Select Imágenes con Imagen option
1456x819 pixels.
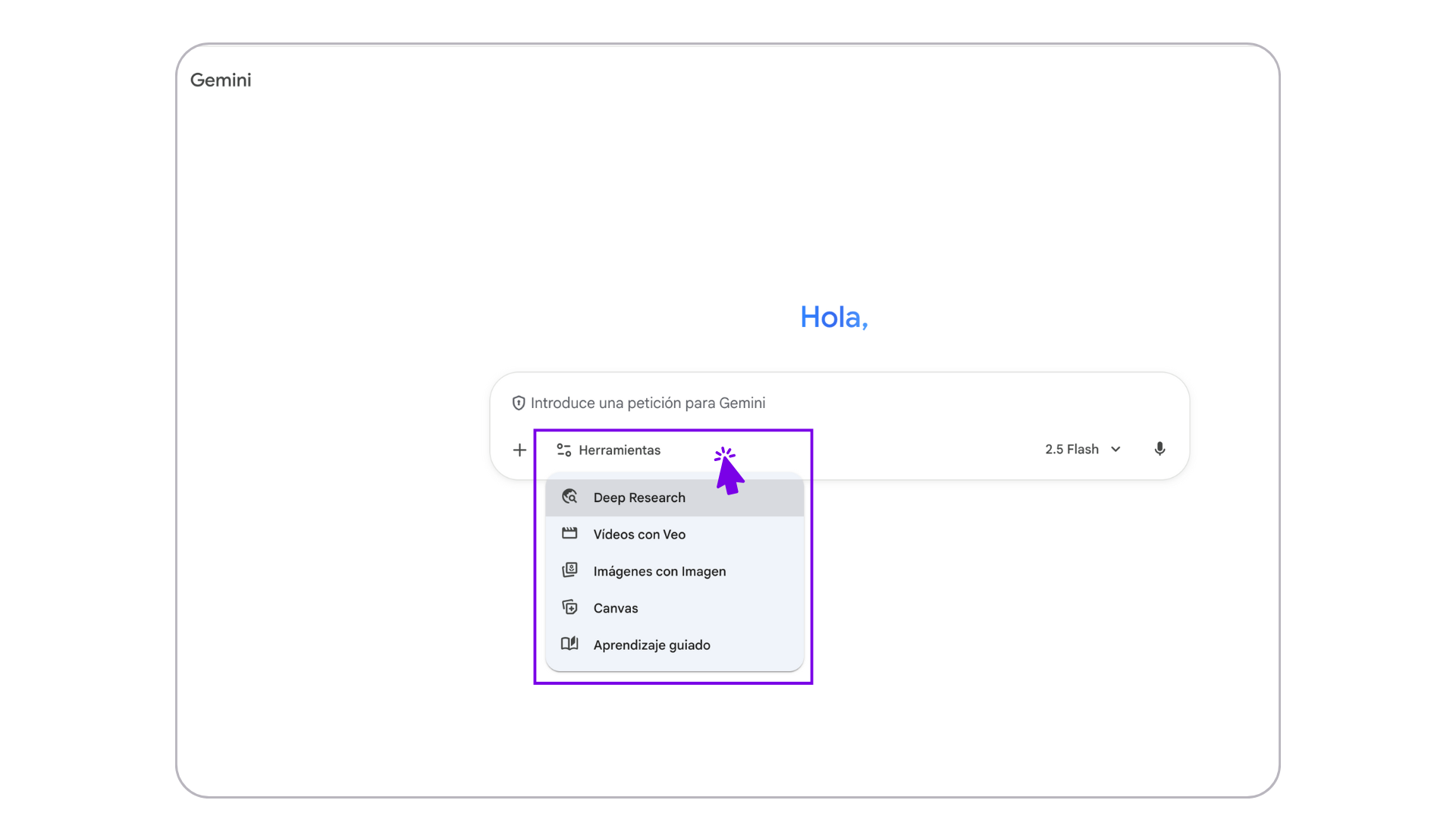(x=659, y=572)
